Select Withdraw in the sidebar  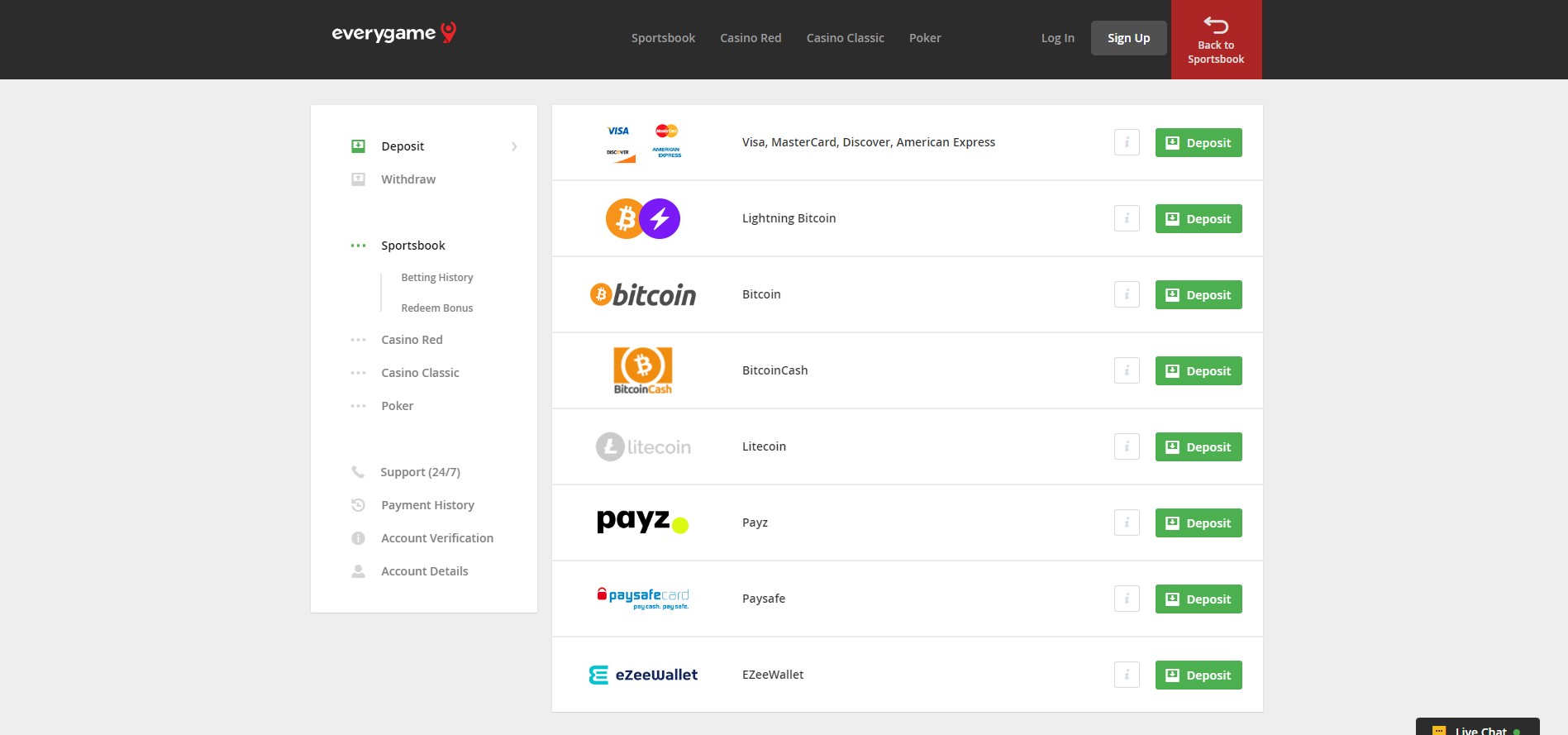point(408,179)
